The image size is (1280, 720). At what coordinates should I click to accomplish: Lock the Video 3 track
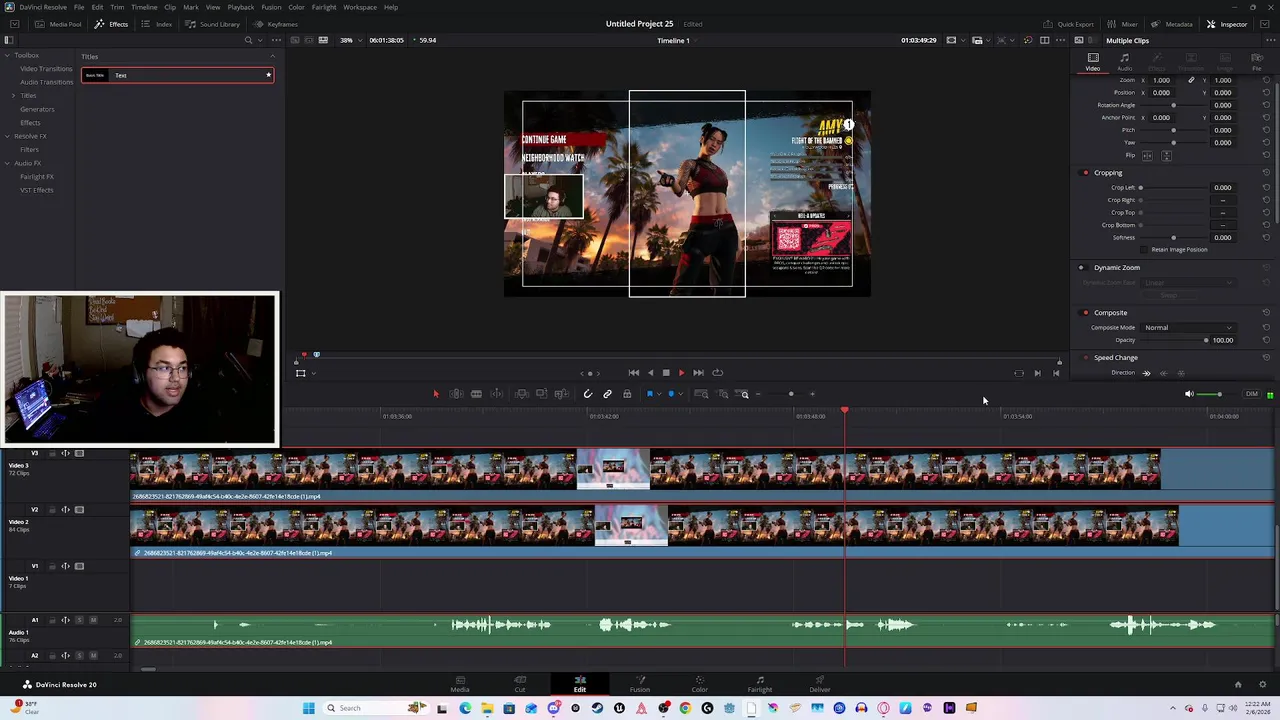pyautogui.click(x=52, y=453)
